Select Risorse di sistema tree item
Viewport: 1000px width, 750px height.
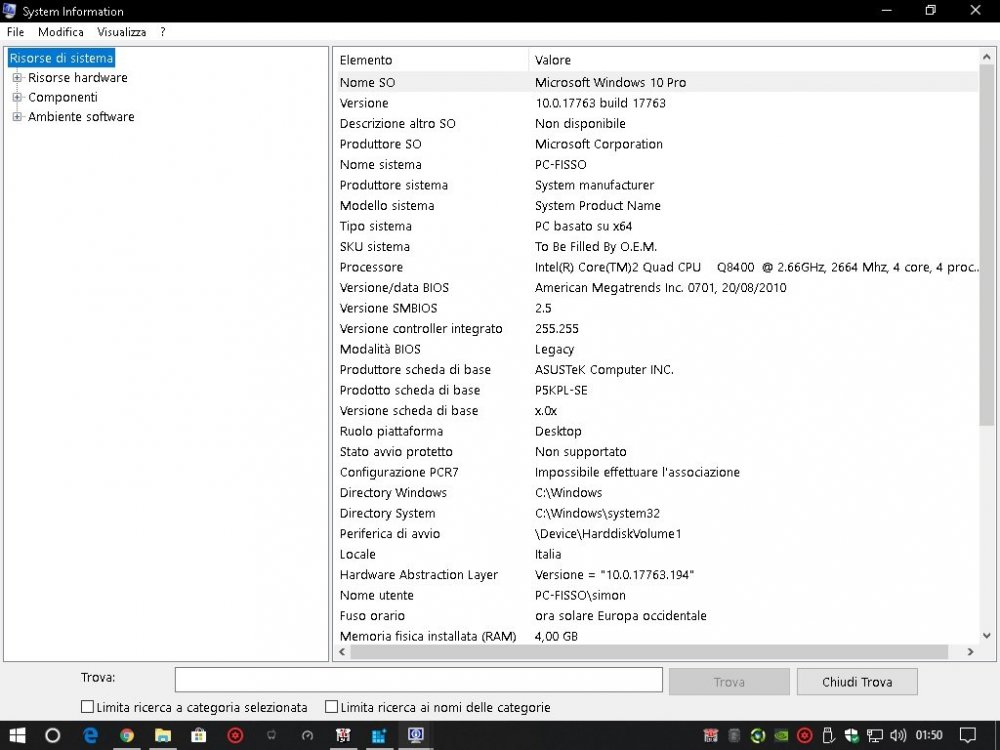pyautogui.click(x=61, y=58)
